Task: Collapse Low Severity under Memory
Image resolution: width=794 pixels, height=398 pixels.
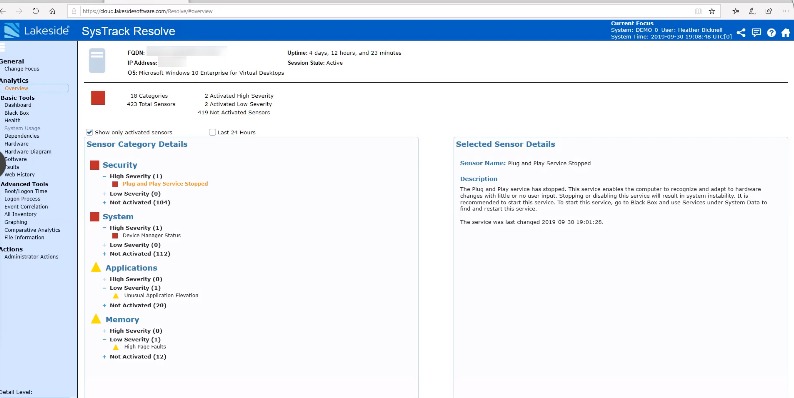Action: coord(104,340)
